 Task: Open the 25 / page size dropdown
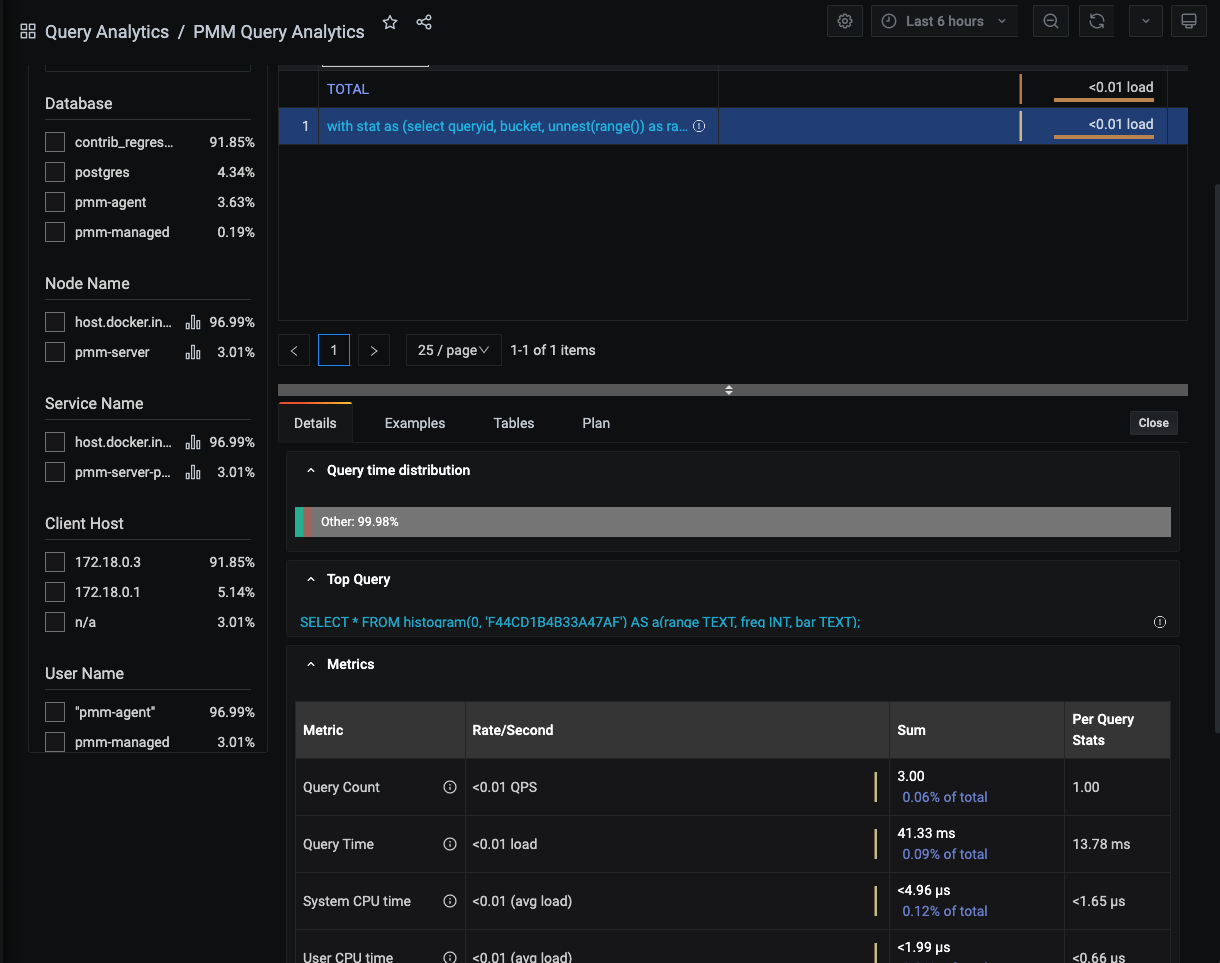tap(453, 350)
